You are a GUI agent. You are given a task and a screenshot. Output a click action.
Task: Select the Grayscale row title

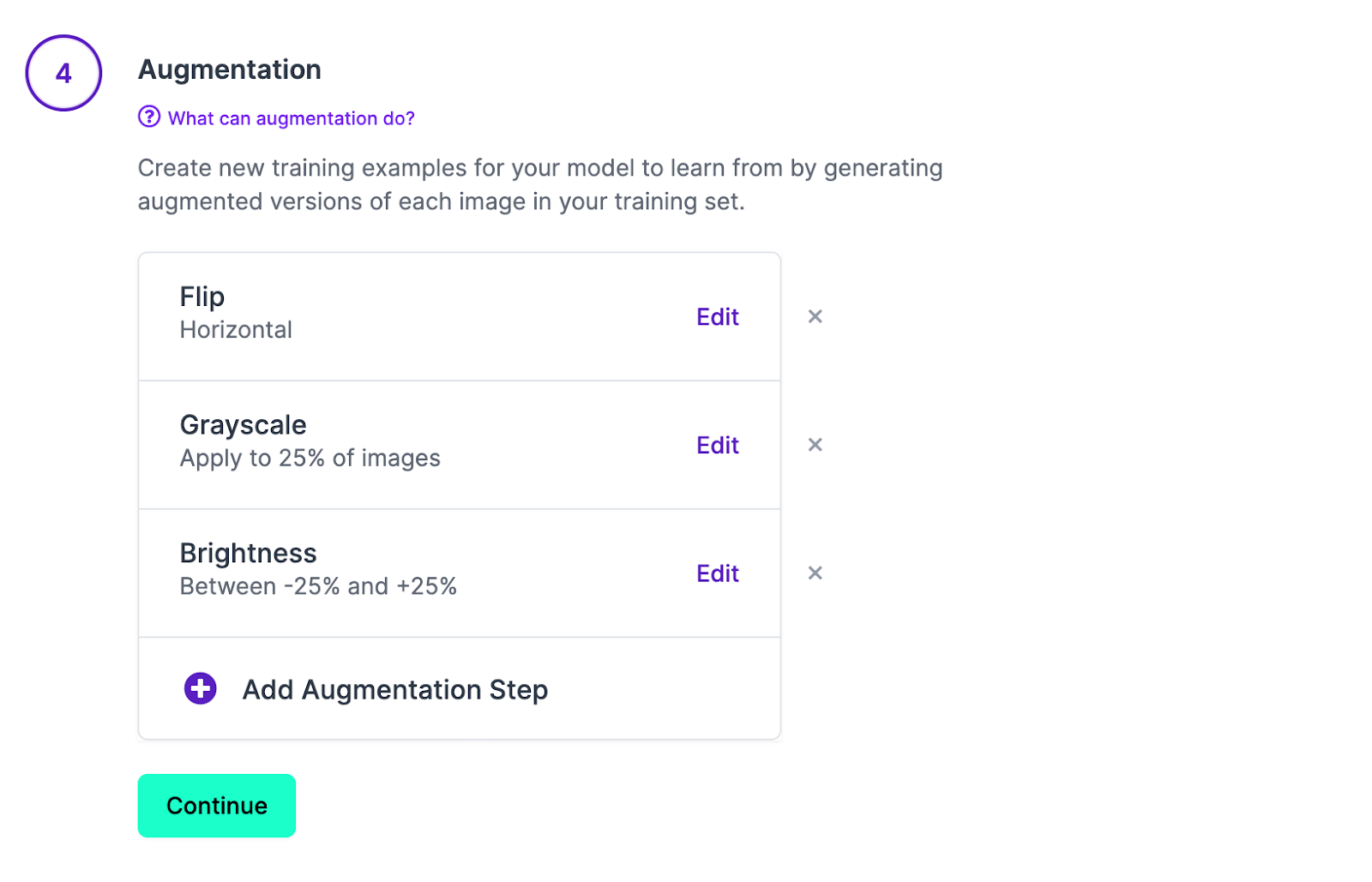point(244,425)
